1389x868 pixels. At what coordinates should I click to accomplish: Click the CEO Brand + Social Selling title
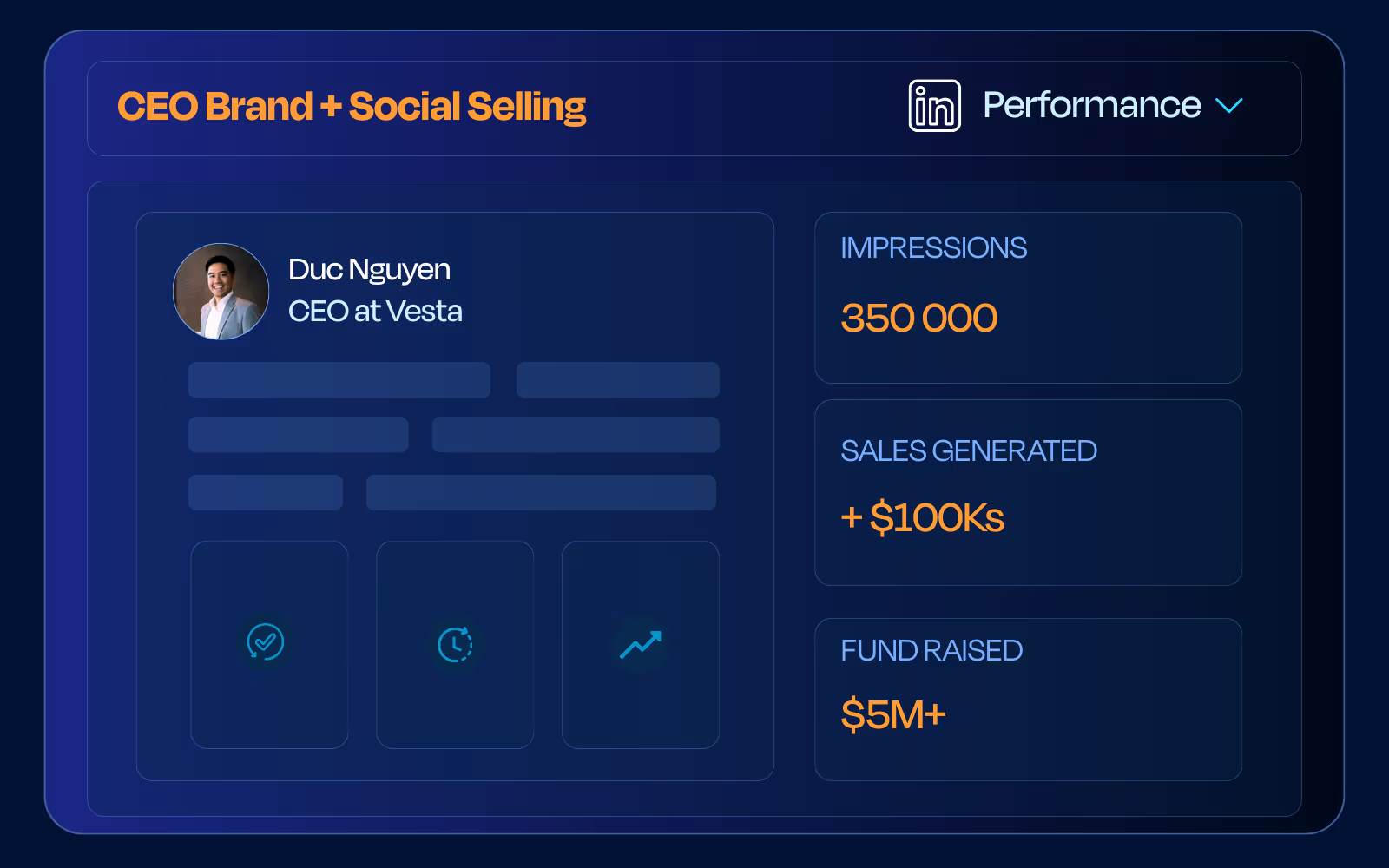pyautogui.click(x=352, y=107)
